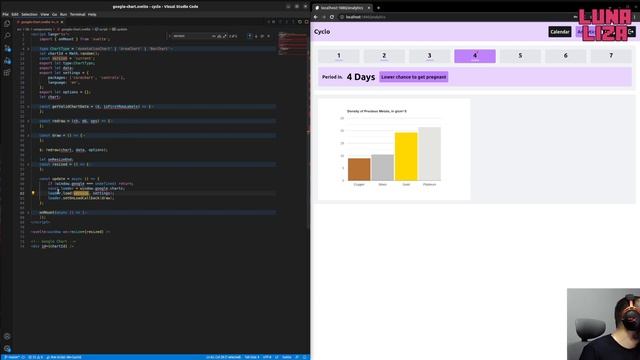Select day 2 in the week strip
The width and height of the screenshot is (640, 360).
pos(384,56)
